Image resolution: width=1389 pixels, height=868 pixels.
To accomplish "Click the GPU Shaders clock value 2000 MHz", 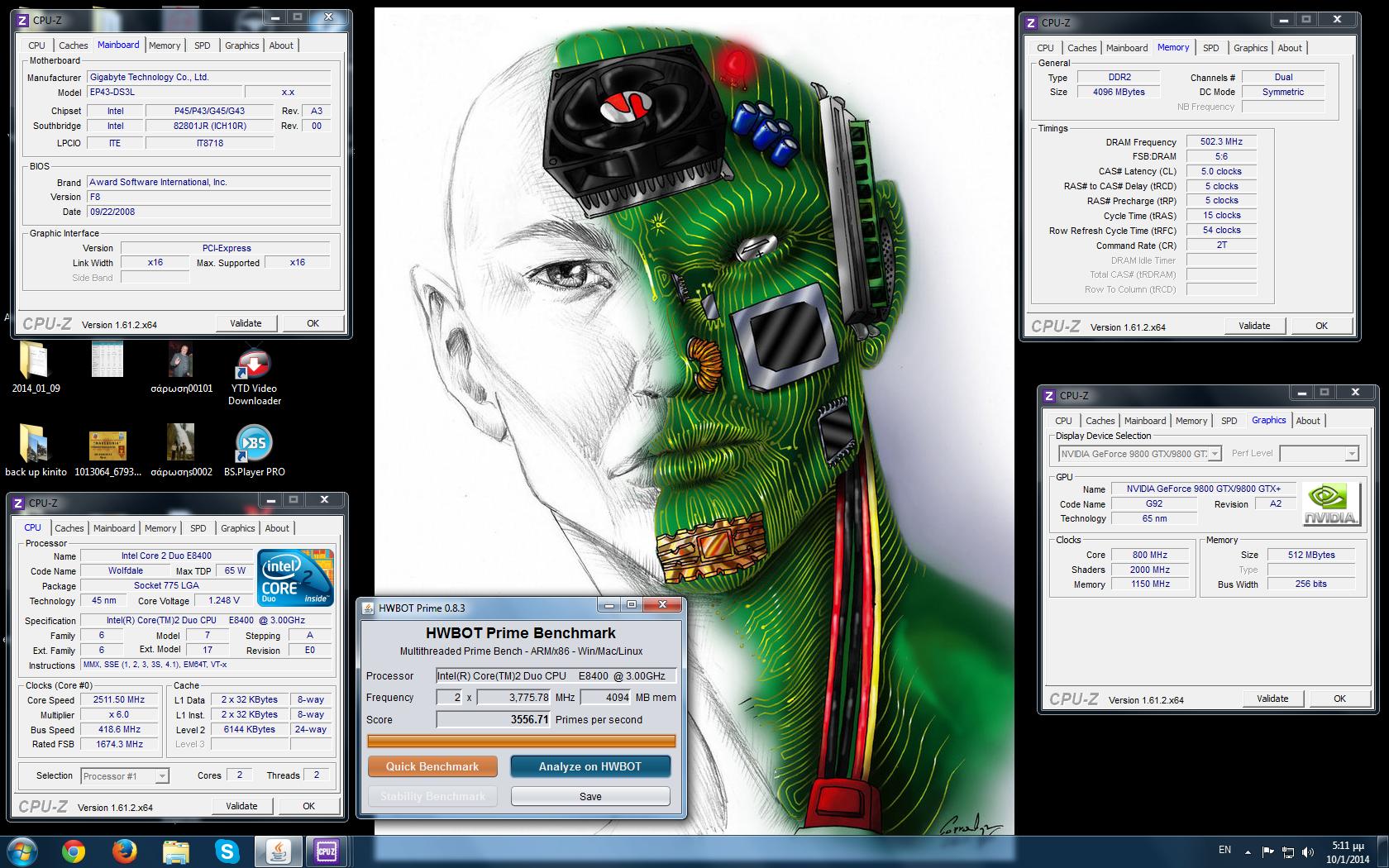I will coord(1150,570).
